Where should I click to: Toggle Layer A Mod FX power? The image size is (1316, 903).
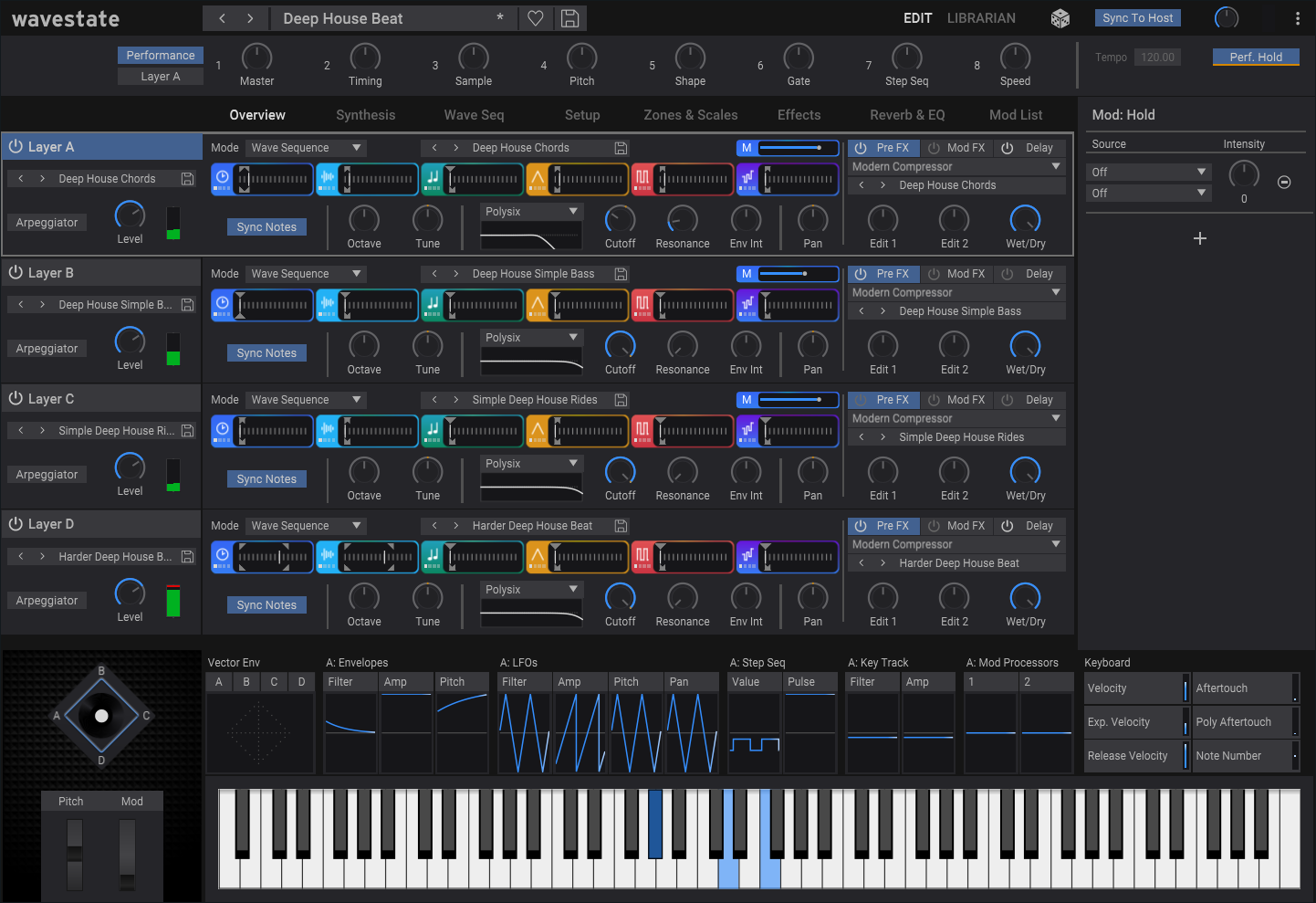934,148
